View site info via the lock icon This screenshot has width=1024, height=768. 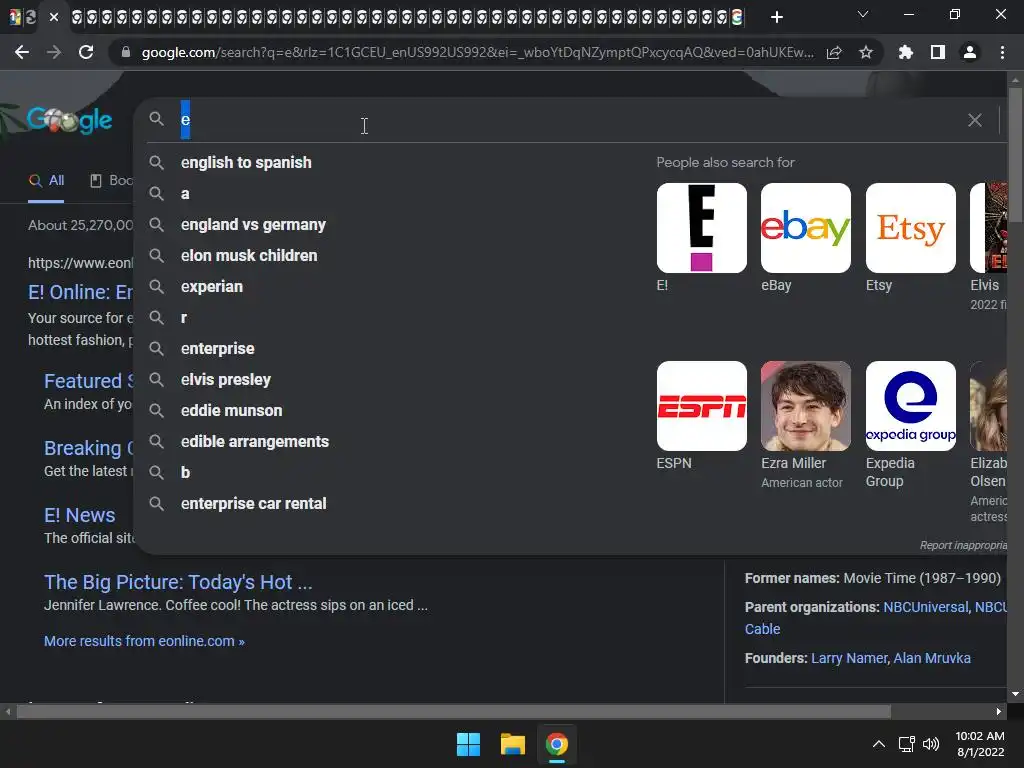pyautogui.click(x=125, y=52)
